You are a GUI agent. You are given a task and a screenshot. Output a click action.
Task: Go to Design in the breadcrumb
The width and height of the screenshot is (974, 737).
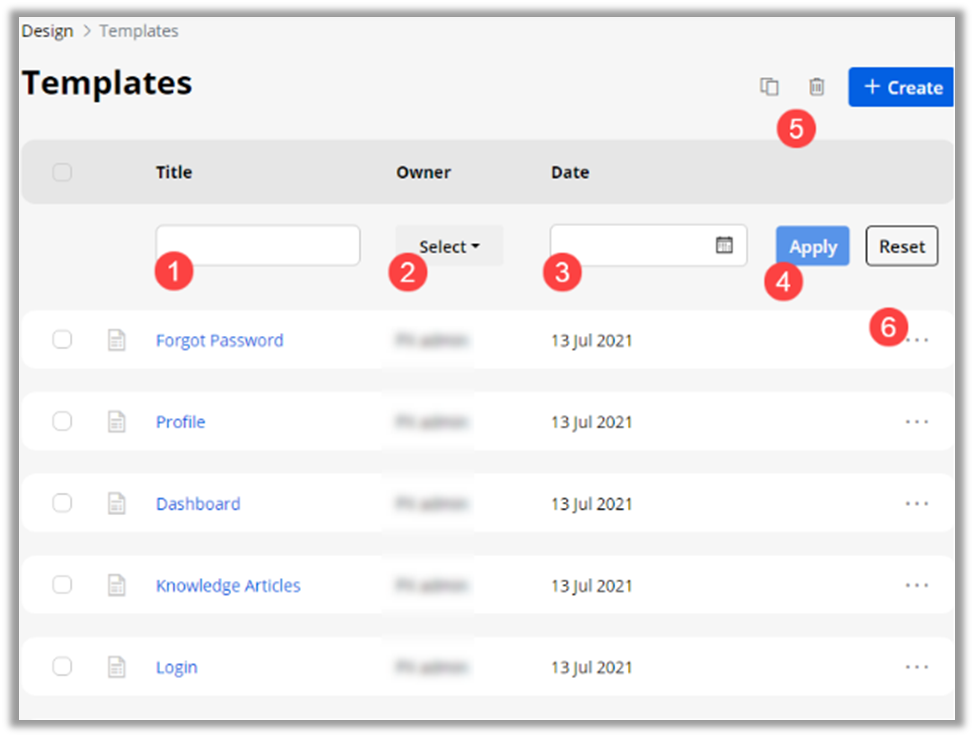(47, 31)
